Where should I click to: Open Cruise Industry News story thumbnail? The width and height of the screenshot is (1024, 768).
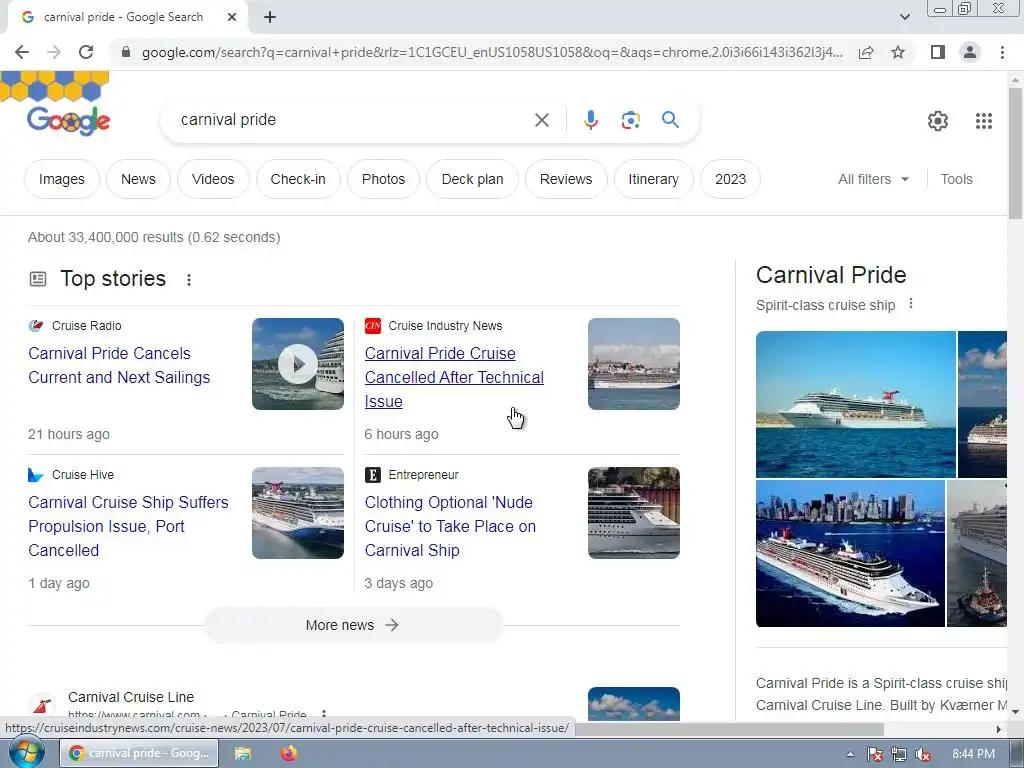point(633,364)
